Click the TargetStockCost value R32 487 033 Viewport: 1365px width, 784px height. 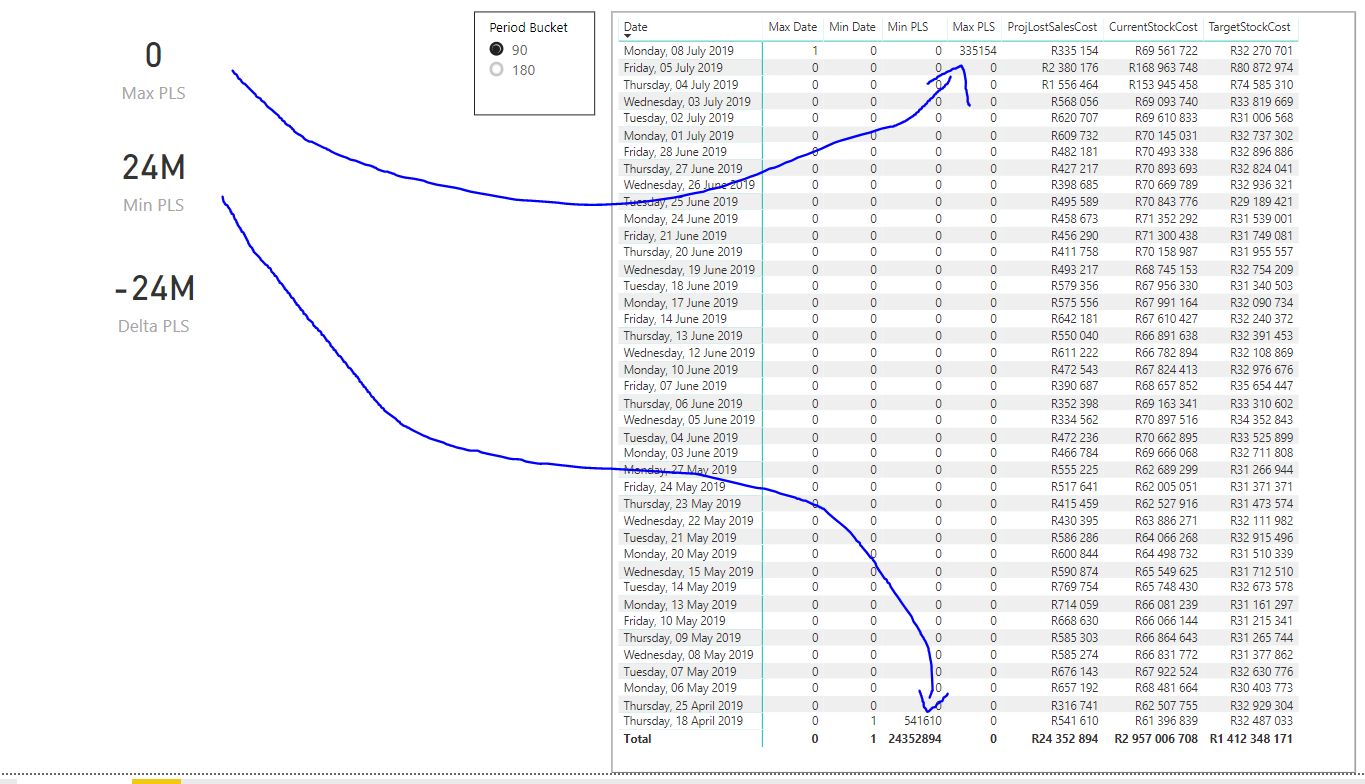1261,721
